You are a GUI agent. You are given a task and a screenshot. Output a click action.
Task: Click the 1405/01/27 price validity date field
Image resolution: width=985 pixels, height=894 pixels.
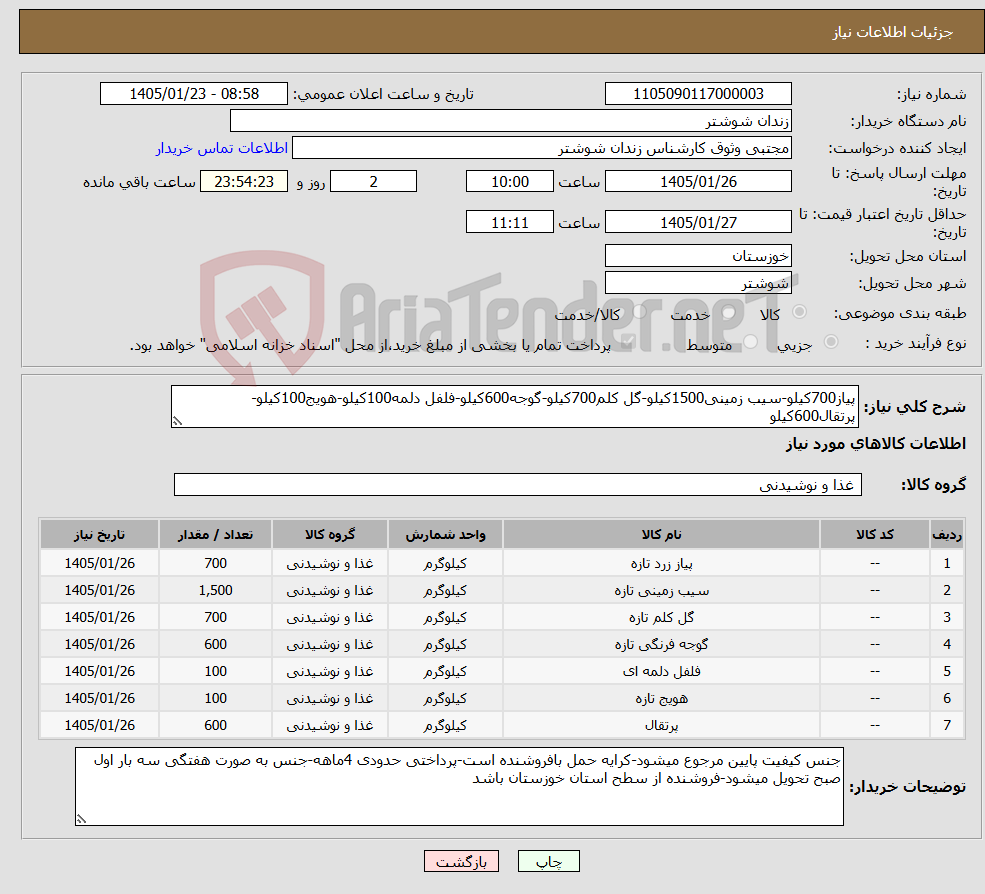(x=698, y=222)
